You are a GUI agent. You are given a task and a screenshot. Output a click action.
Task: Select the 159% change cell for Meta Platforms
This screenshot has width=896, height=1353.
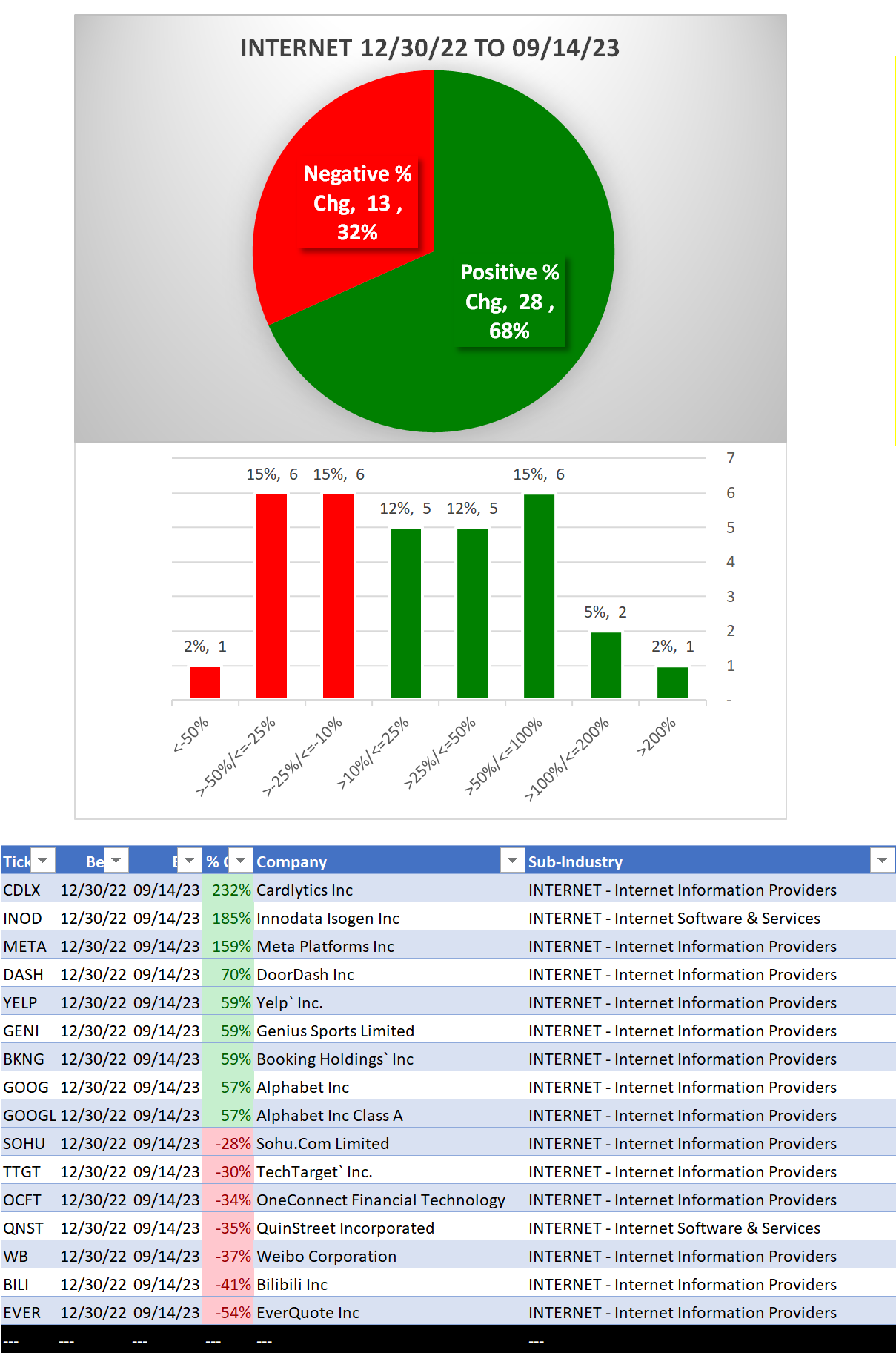[228, 946]
